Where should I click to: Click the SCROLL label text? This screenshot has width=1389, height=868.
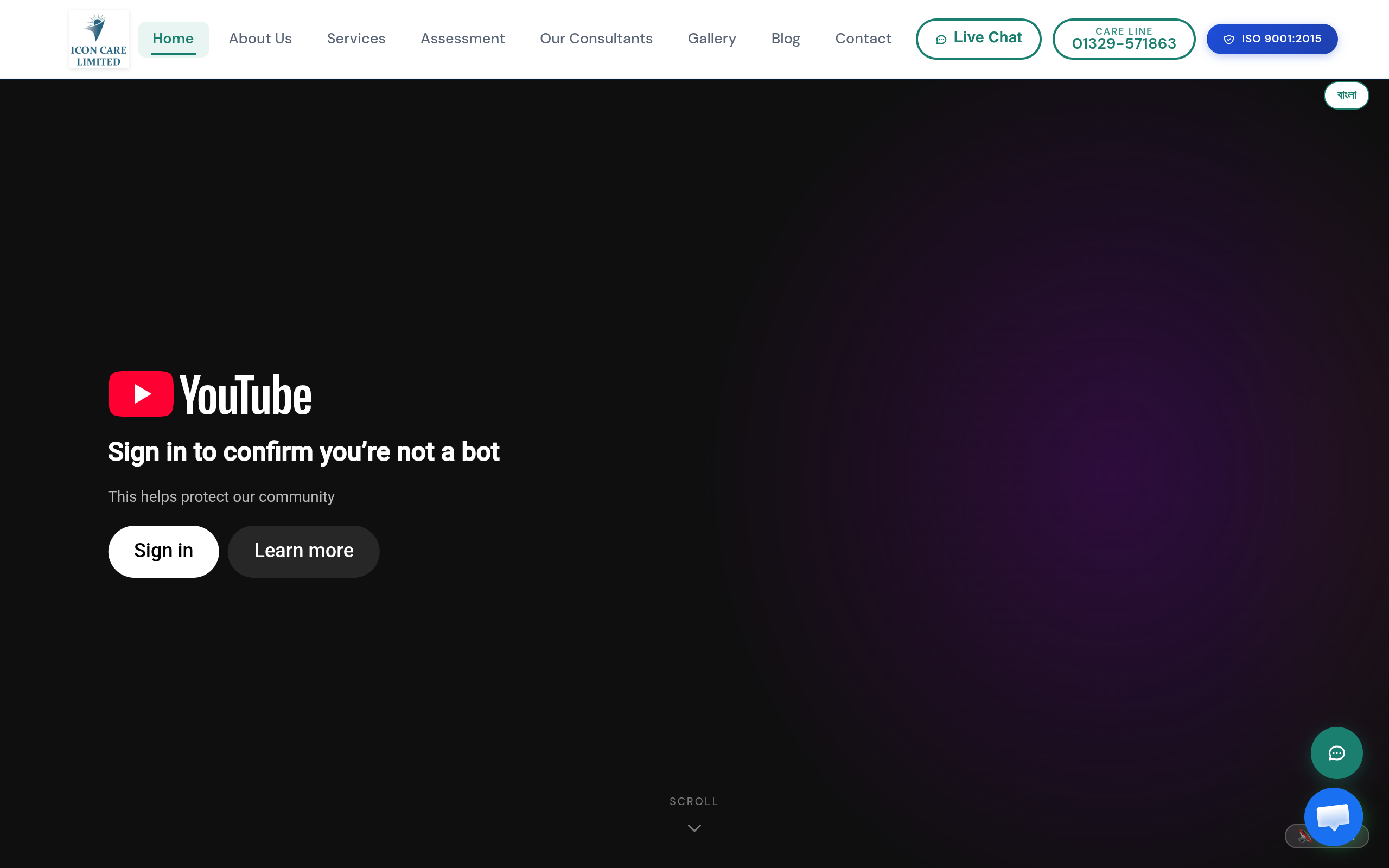click(x=694, y=801)
